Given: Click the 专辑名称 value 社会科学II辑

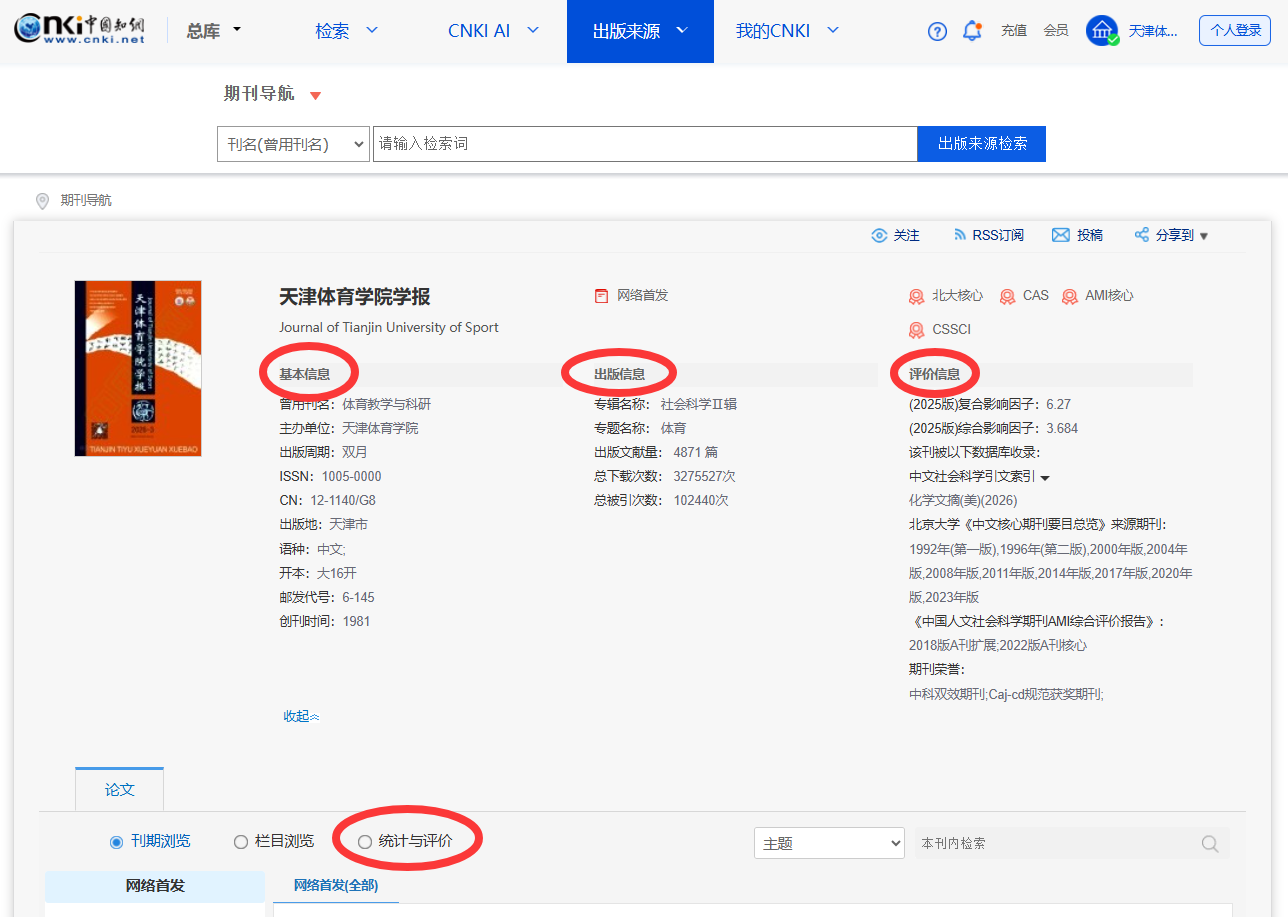Looking at the screenshot, I should 699,405.
